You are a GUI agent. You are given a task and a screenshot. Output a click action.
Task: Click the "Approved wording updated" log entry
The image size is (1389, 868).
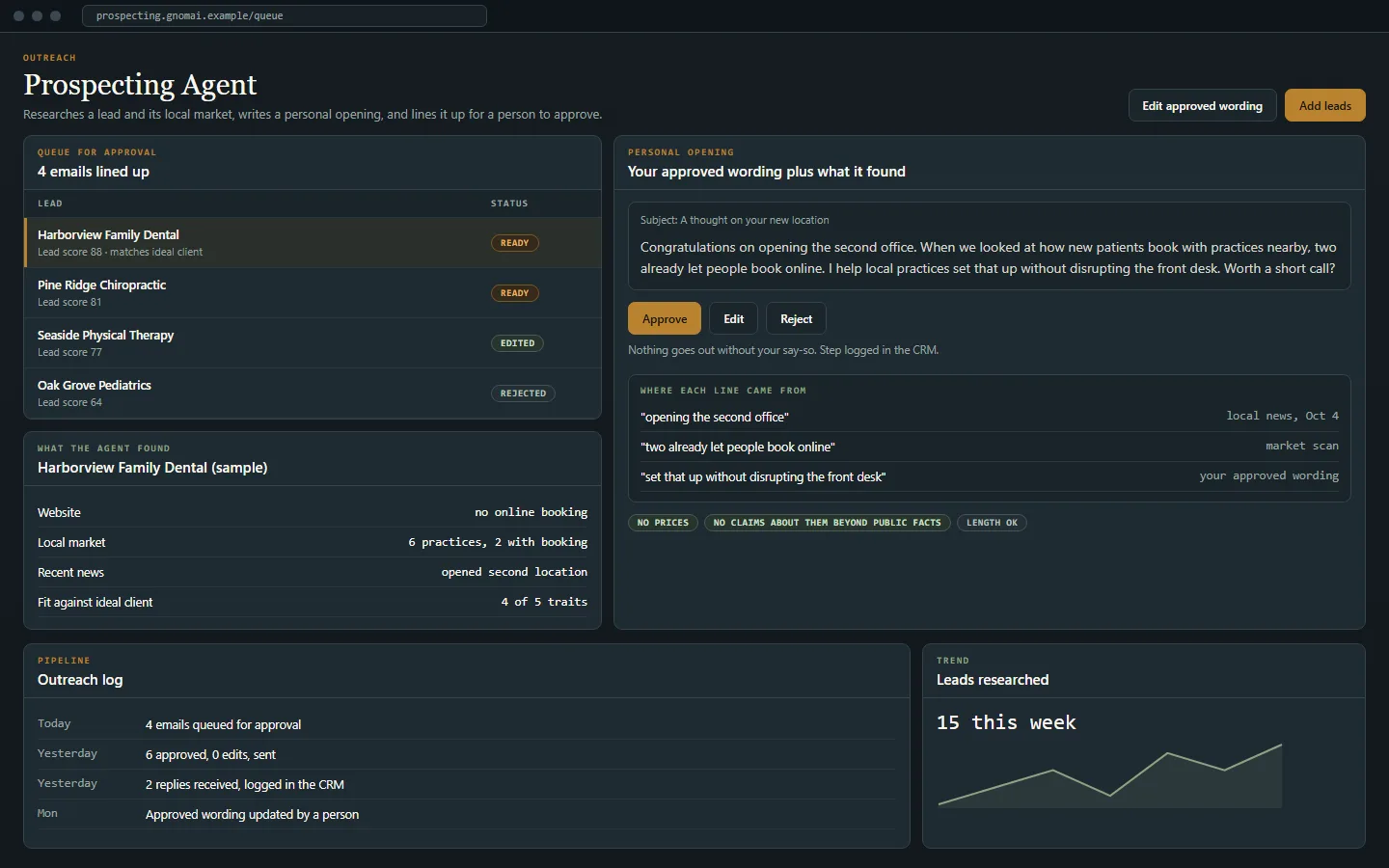[467, 814]
